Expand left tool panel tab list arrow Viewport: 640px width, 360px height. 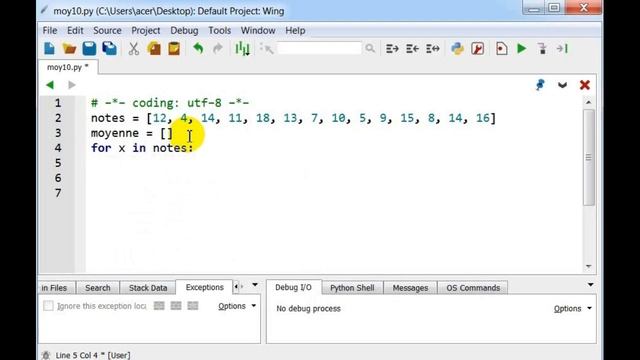(255, 285)
